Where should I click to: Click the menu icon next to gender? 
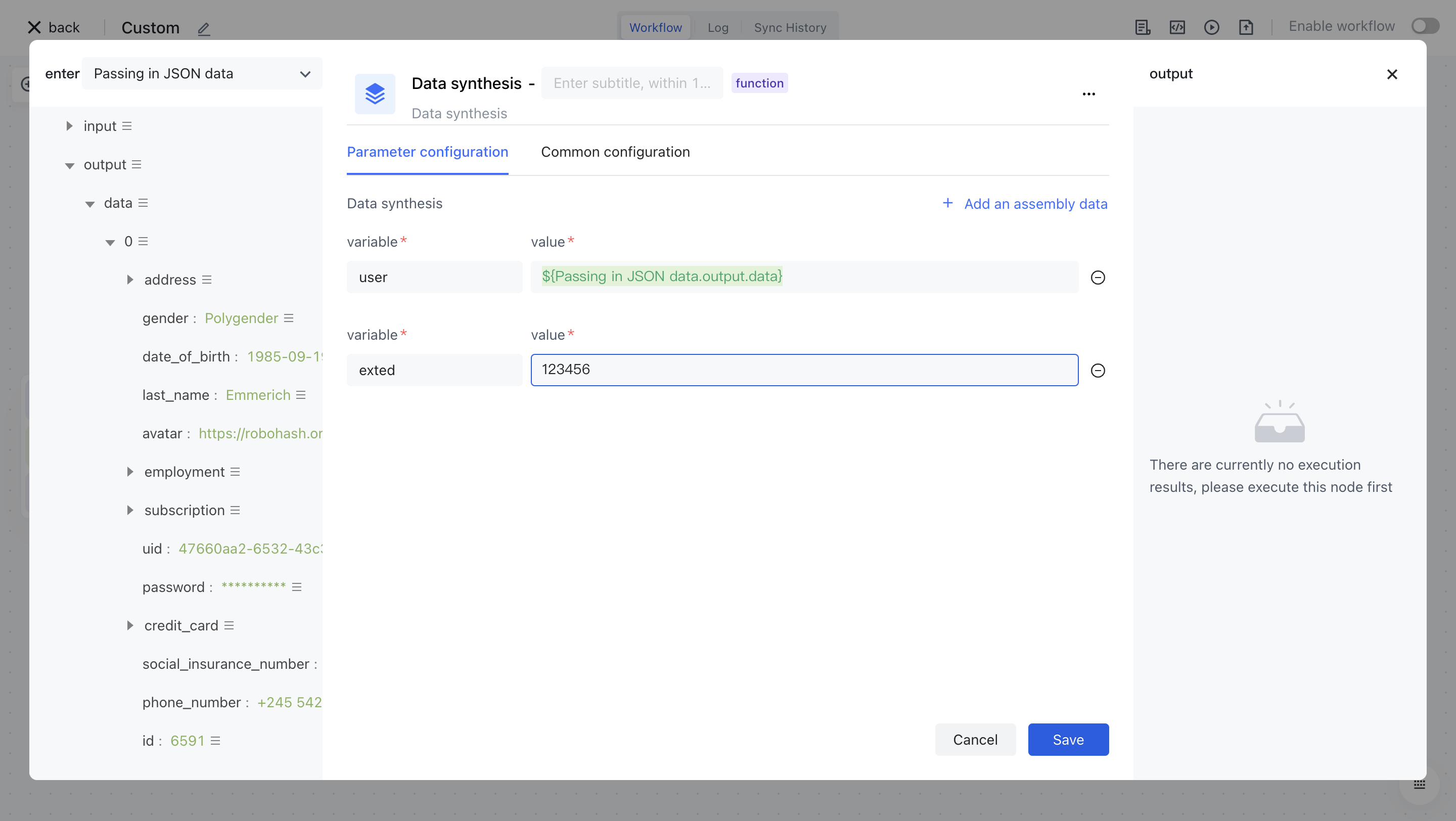click(289, 318)
